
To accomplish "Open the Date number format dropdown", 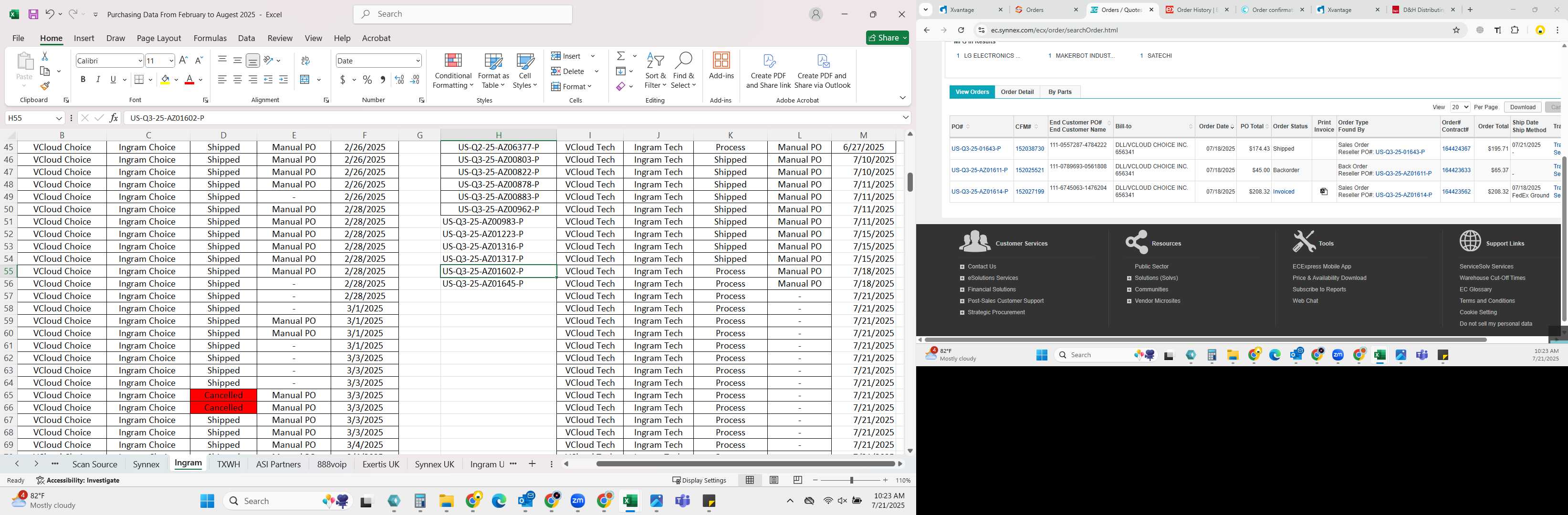I will [x=418, y=61].
